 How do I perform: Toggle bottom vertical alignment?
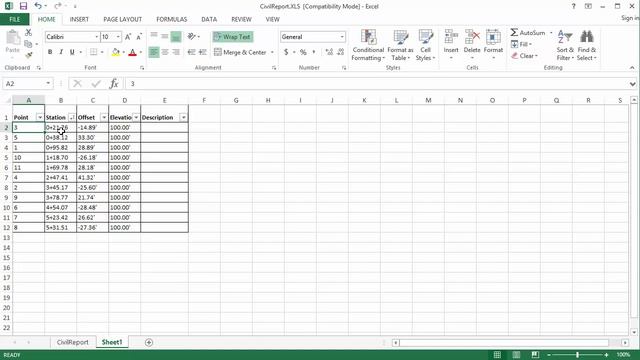pos(176,37)
